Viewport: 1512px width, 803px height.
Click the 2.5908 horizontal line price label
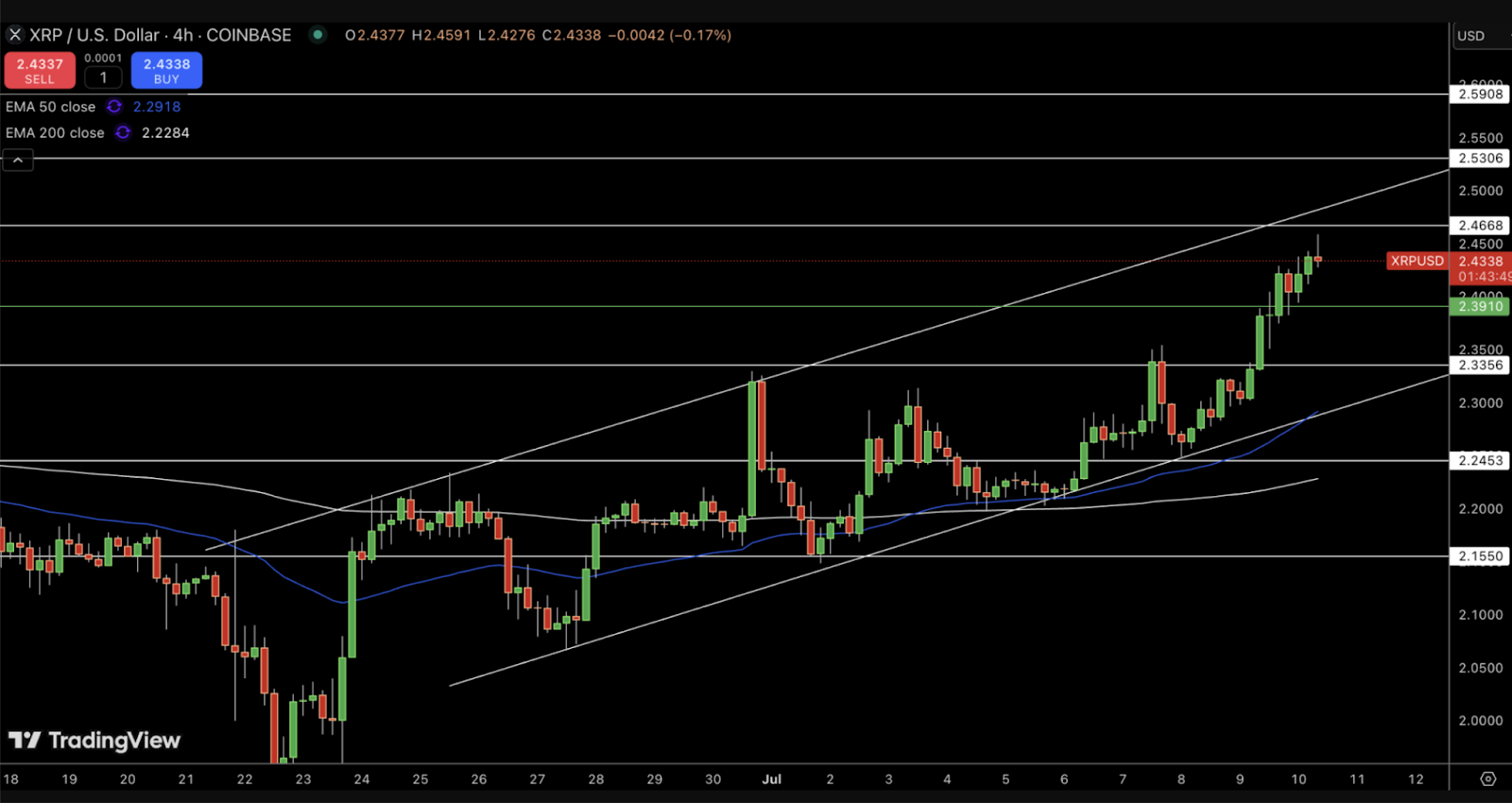1480,94
